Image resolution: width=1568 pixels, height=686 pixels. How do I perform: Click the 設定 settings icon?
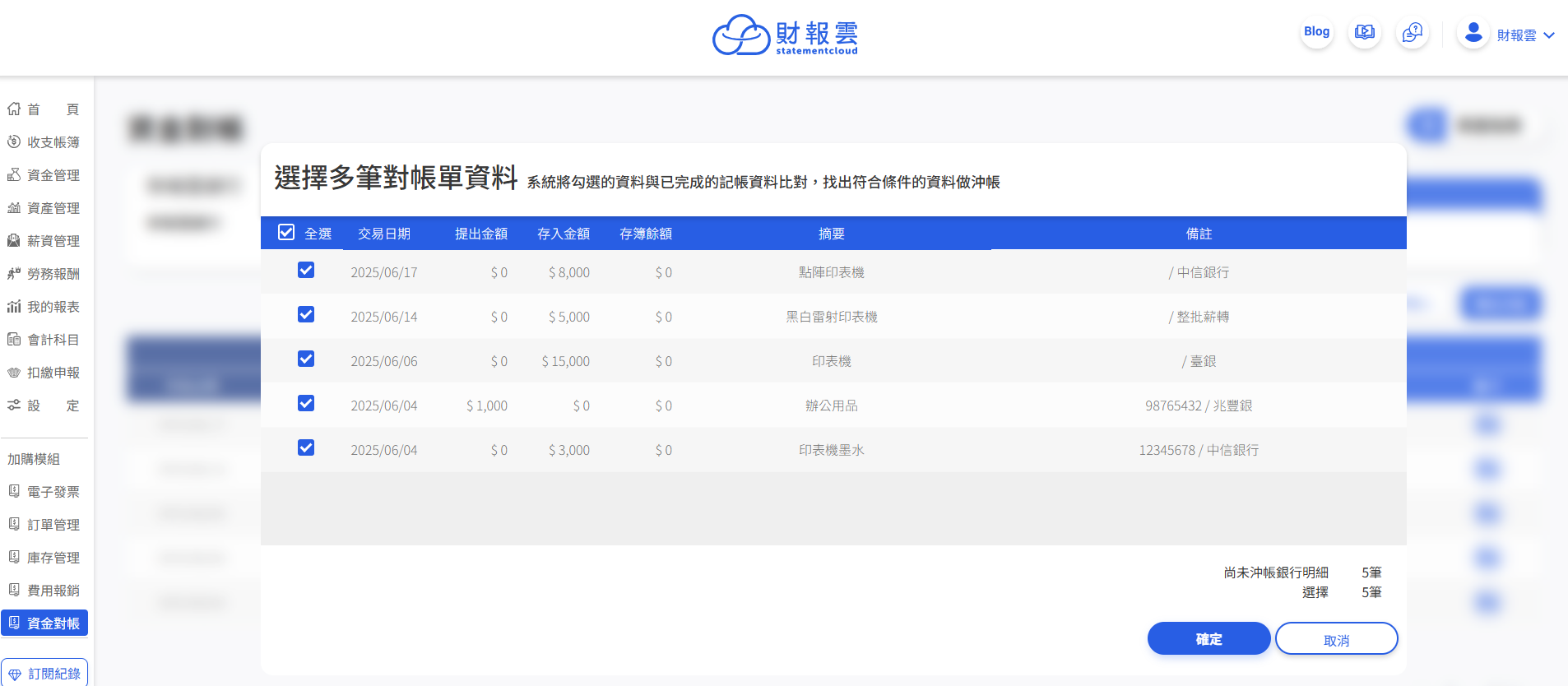click(14, 405)
